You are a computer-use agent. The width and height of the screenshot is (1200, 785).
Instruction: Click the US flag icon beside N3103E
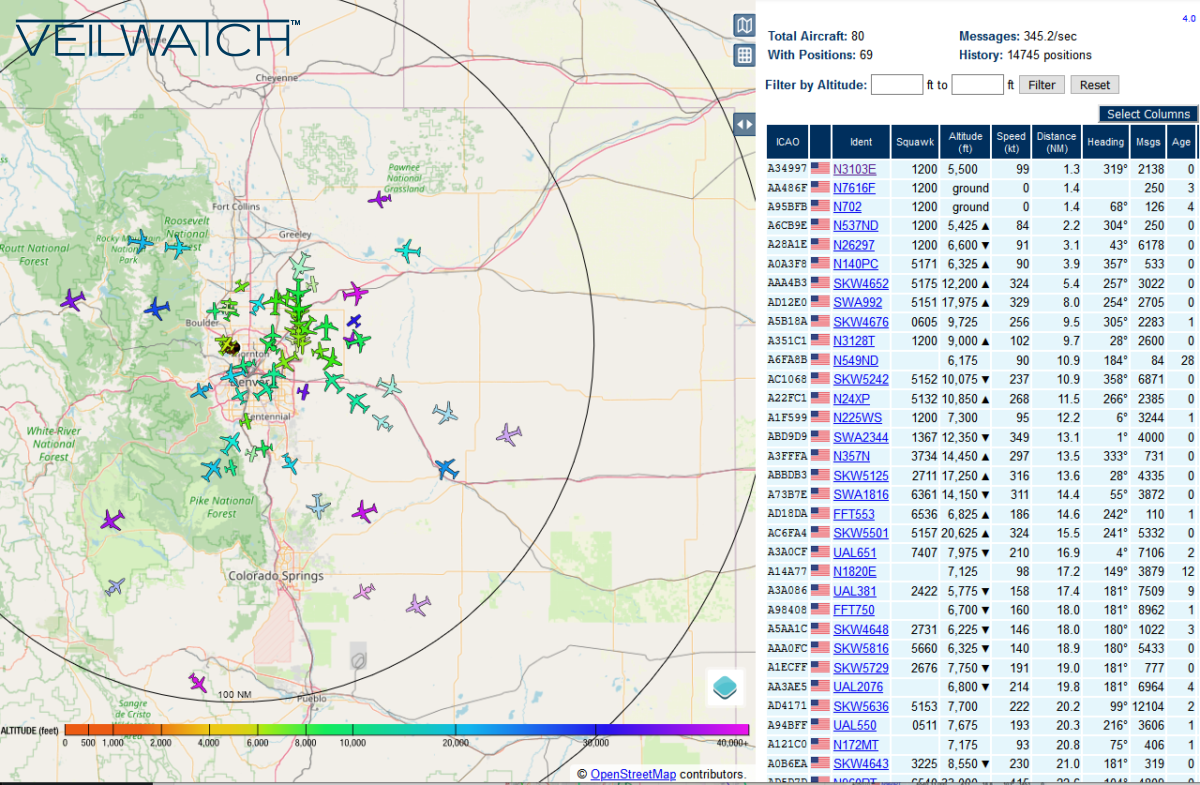820,169
